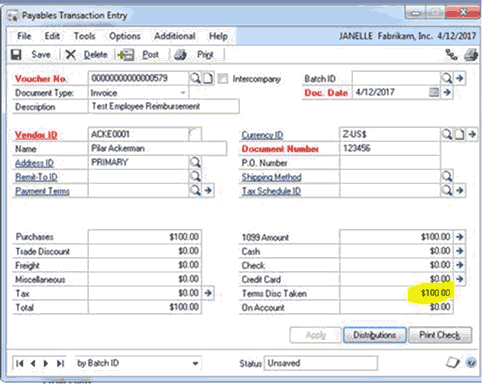Screen dimensions: 483x385
Task: Click the Apply button
Action: 315,335
